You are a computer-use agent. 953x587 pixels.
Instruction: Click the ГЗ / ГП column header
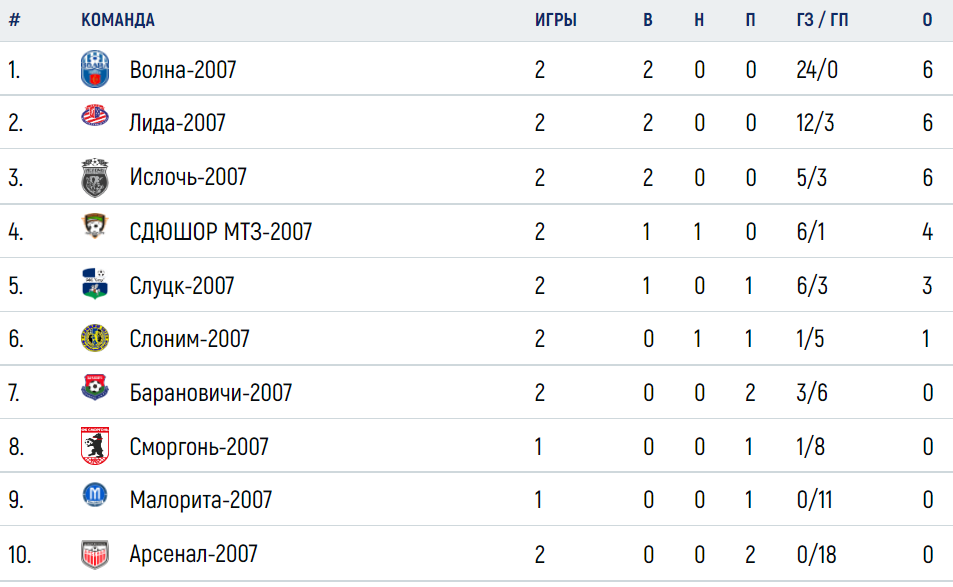tap(822, 20)
